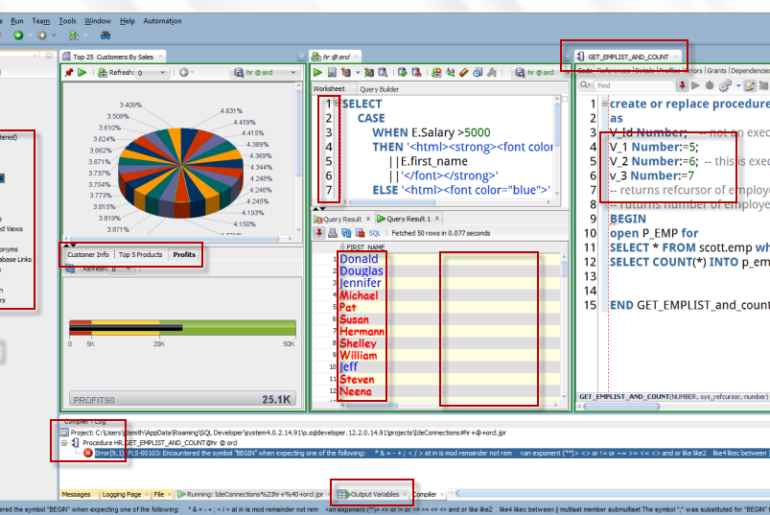Click the debug bug icon in procedure editor

coord(710,85)
